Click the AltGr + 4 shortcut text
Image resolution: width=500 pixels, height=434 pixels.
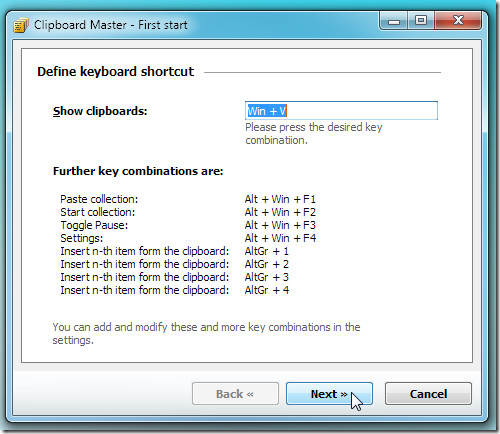point(267,290)
